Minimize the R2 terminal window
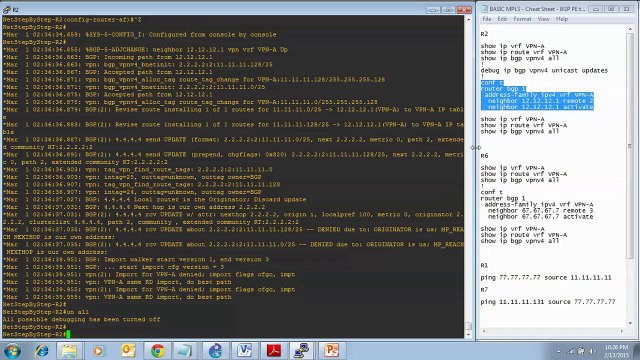The height and width of the screenshot is (360, 640). [433, 9]
